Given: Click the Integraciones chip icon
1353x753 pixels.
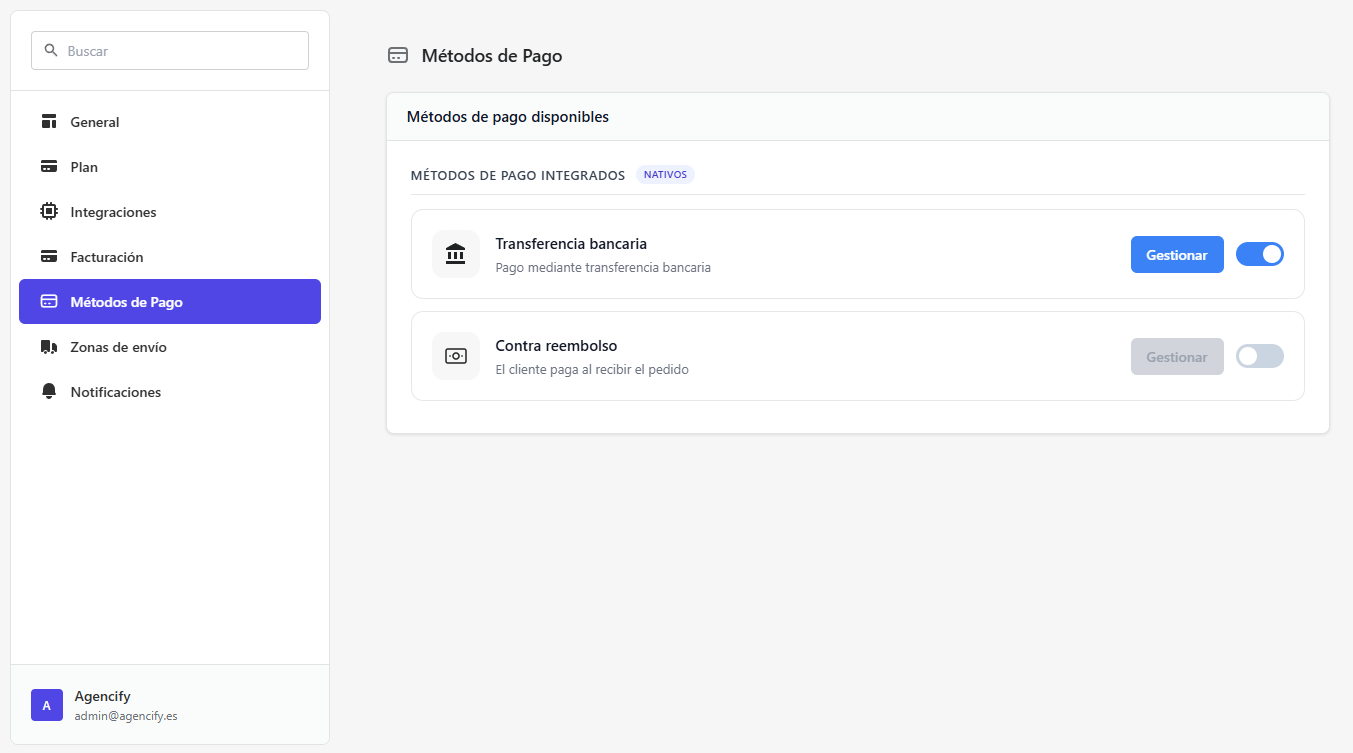Looking at the screenshot, I should pos(49,212).
